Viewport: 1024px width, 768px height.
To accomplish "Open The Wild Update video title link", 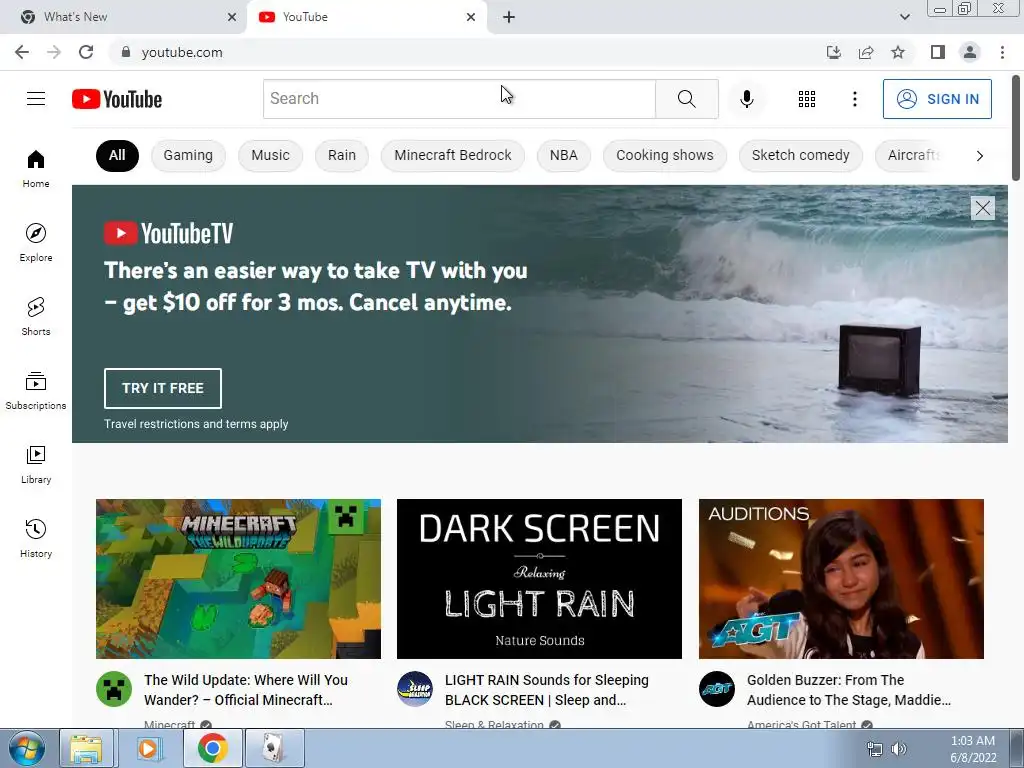I will pyautogui.click(x=246, y=690).
